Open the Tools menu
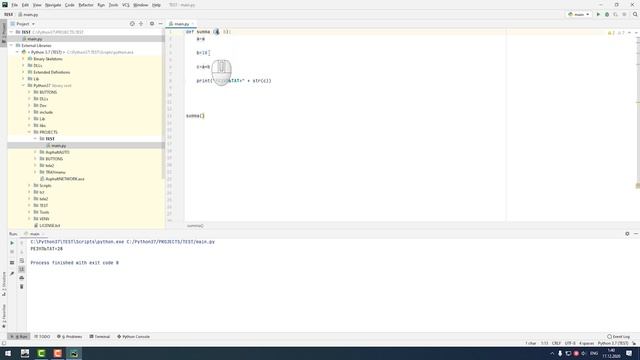Screen dimensions: 640x360 pyautogui.click(x=113, y=5)
